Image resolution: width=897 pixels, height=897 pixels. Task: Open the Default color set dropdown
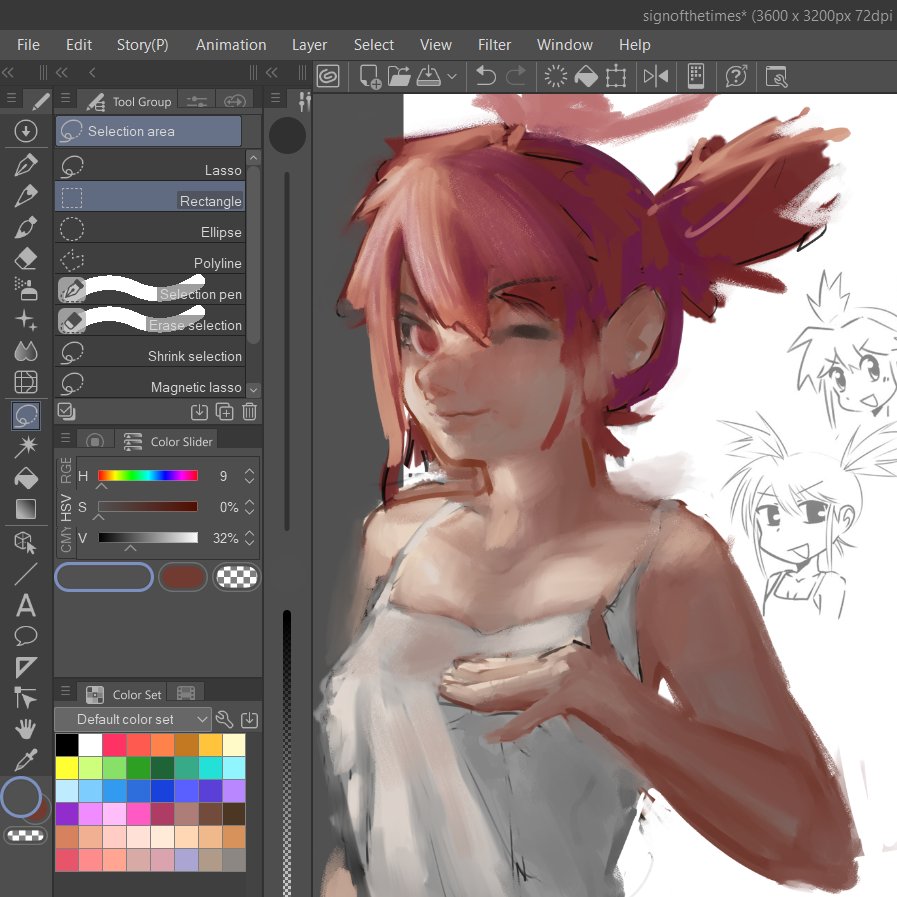[x=133, y=719]
